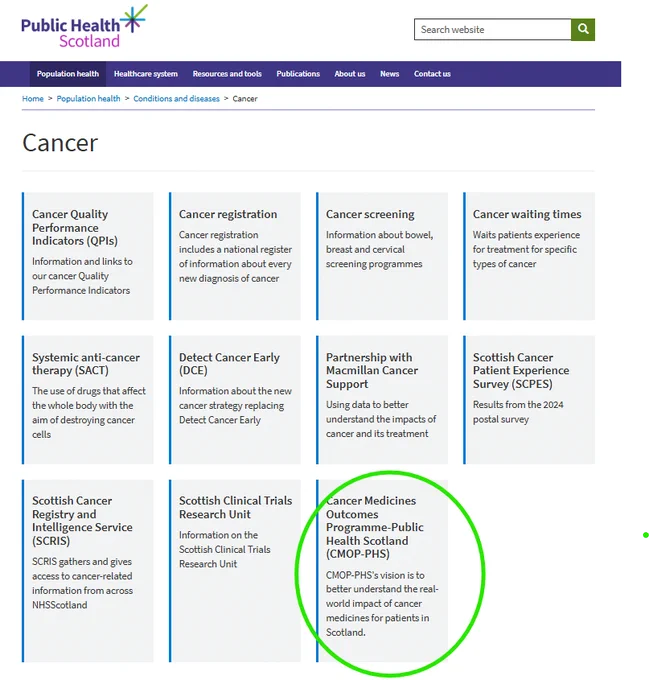This screenshot has width=649, height=680.
Task: Open Scottish Clinical Trials Research Unit card
Action: 235,570
